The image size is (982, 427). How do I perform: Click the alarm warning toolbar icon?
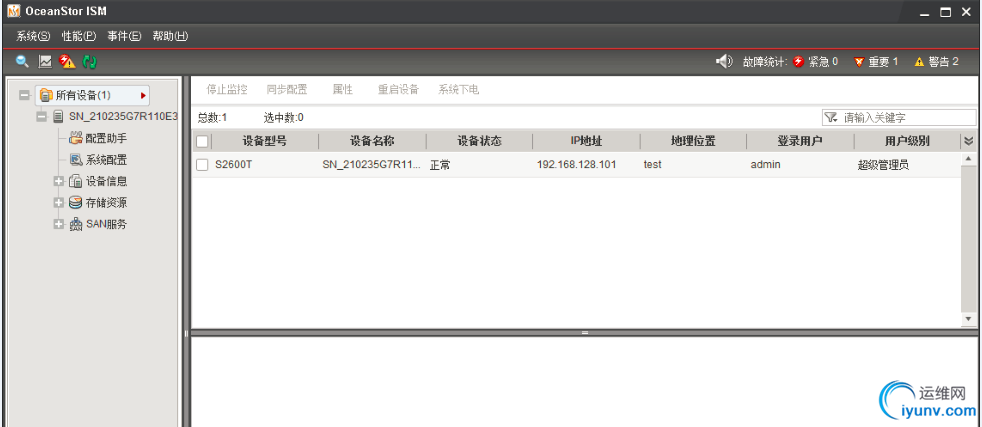coord(67,61)
